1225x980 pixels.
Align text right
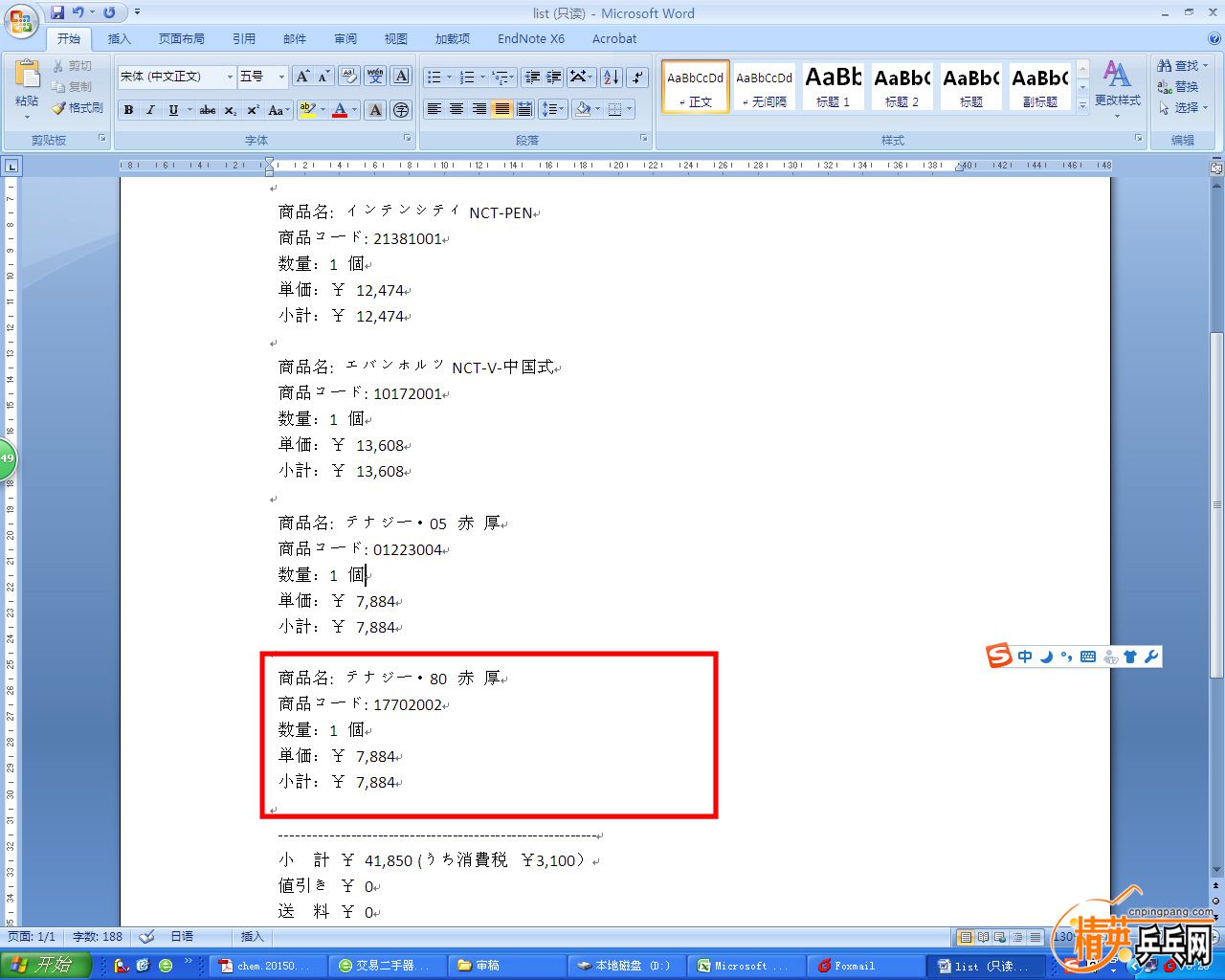pos(479,110)
